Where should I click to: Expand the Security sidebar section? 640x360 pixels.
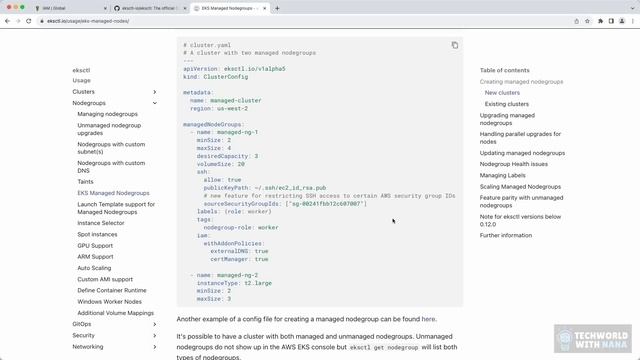pyautogui.click(x=155, y=336)
